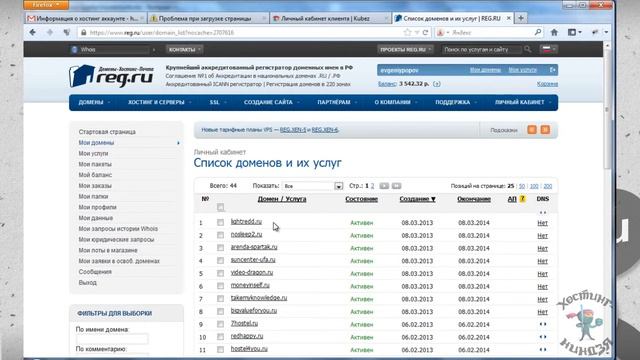Check the box for bigvalueforyou.ru in row 8
Viewport: 640px width, 360px height.
[220, 311]
